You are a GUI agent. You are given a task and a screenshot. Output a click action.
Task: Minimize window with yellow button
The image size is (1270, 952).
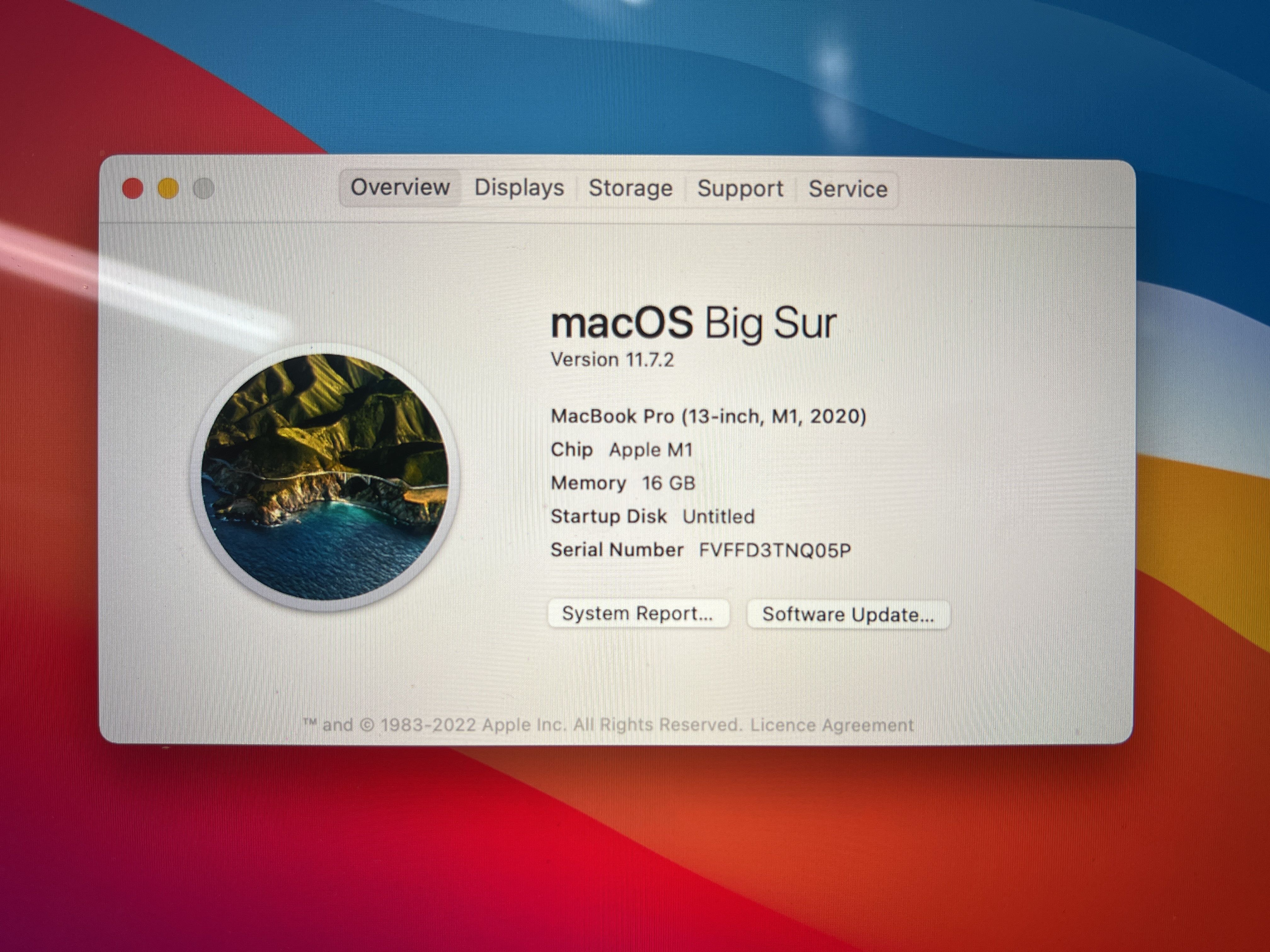pos(168,188)
